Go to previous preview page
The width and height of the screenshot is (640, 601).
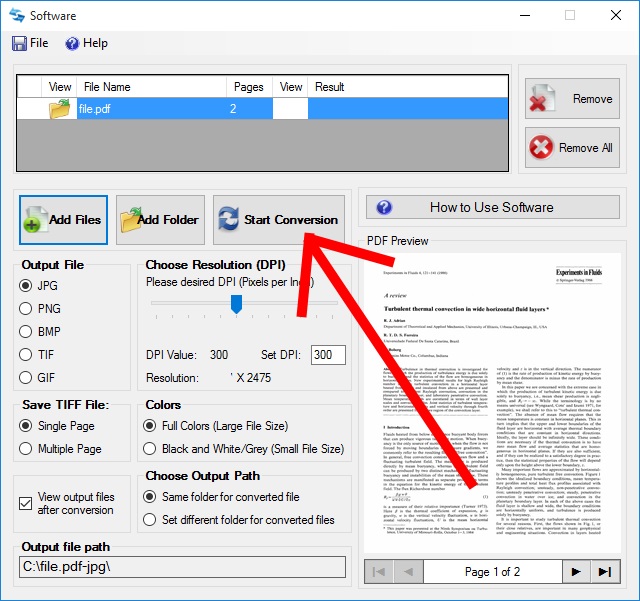point(409,572)
